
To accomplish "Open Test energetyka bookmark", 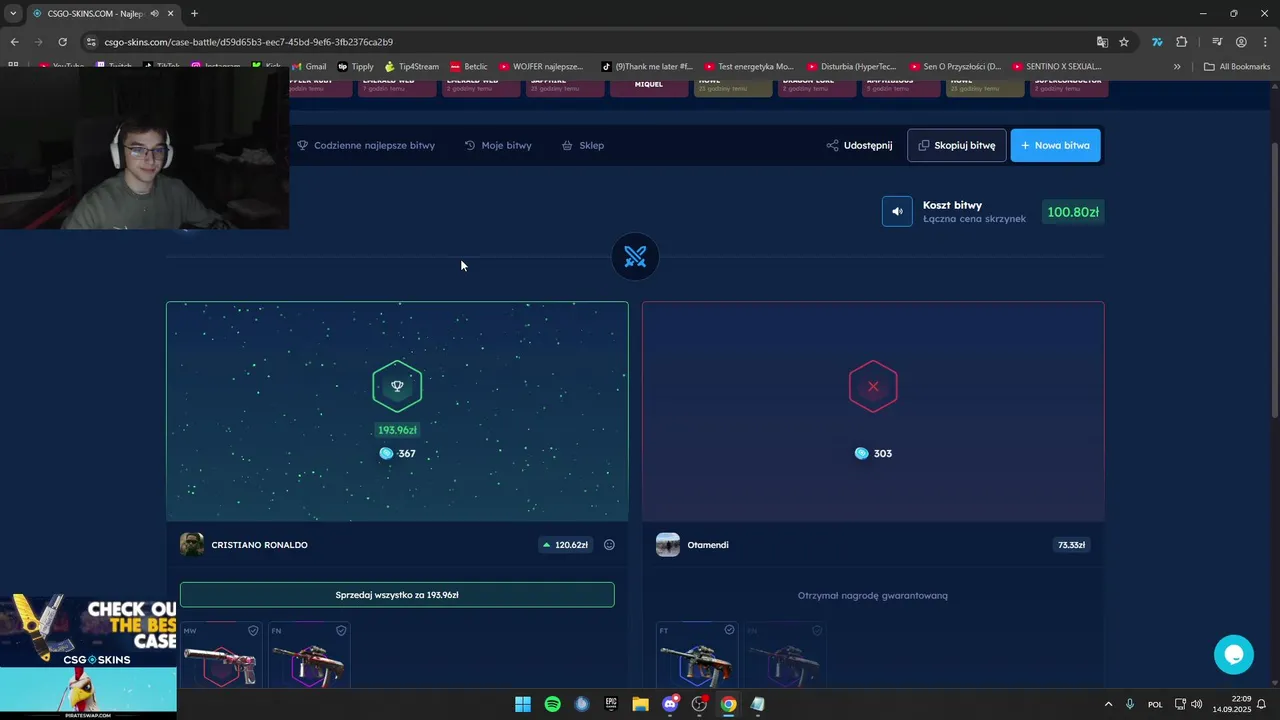I will [749, 67].
